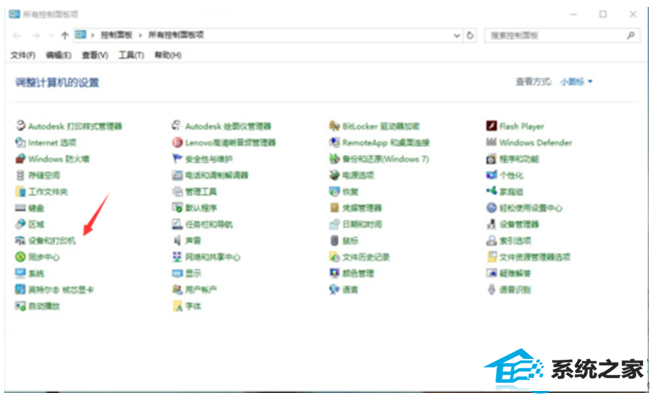This screenshot has height=396, width=652.
Task: Click the 鼠标 mouse icon
Action: tap(334, 240)
